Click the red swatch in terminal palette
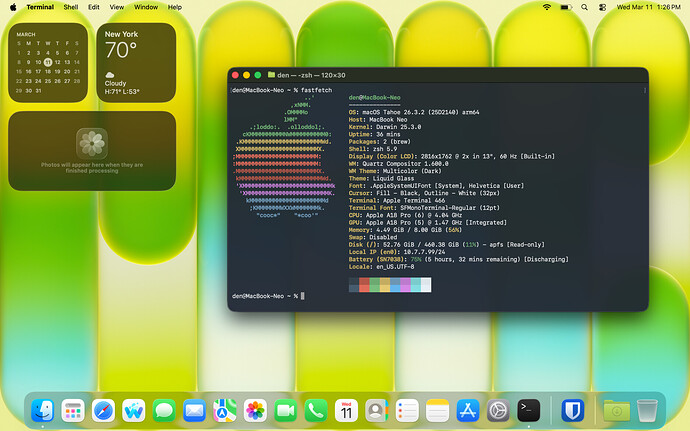 click(364, 284)
